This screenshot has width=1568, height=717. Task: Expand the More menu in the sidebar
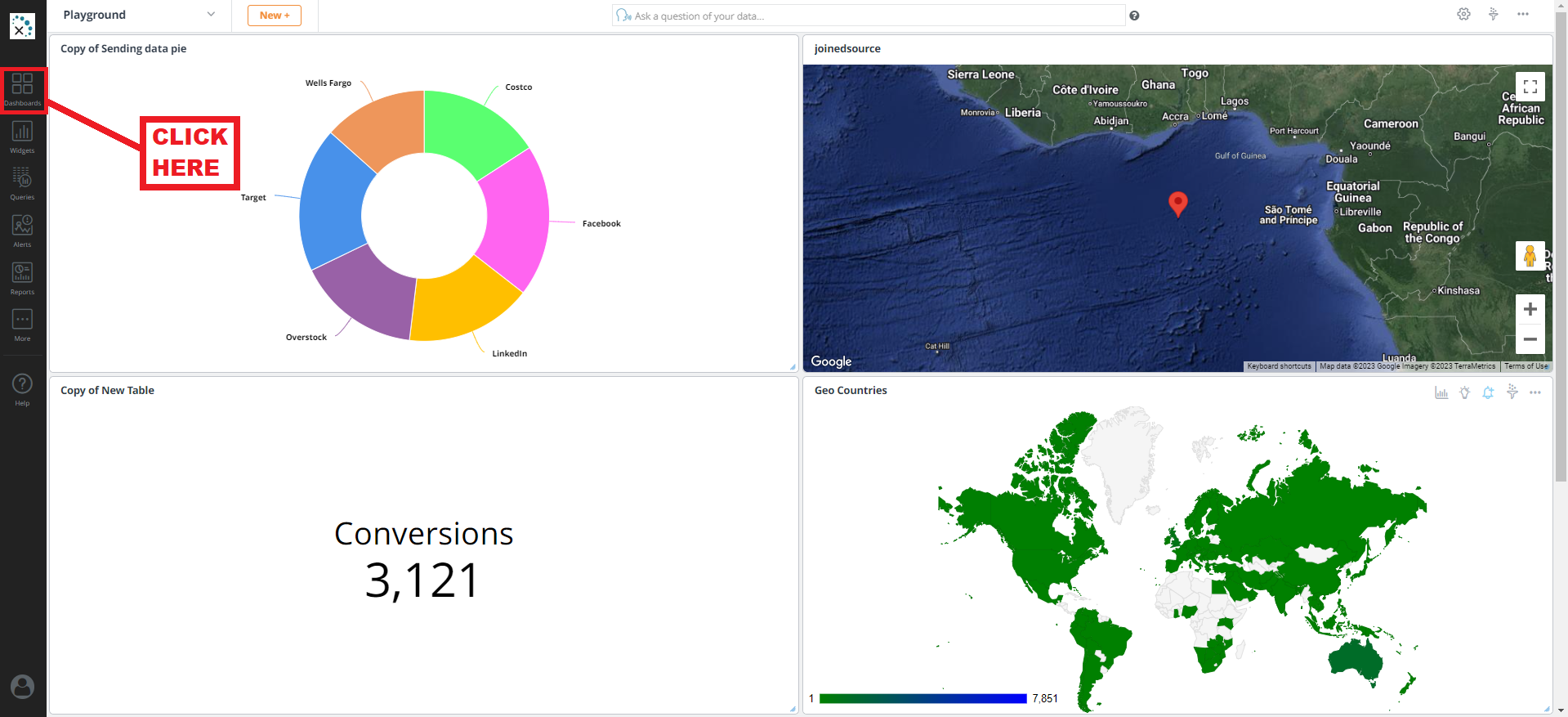click(22, 325)
